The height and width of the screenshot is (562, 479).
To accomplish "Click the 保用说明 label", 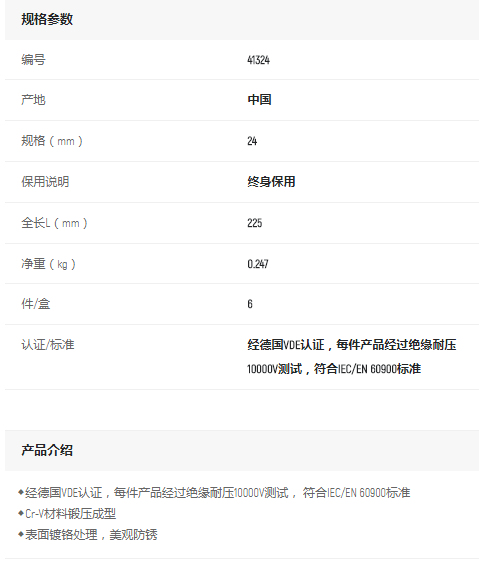I will (x=45, y=182).
